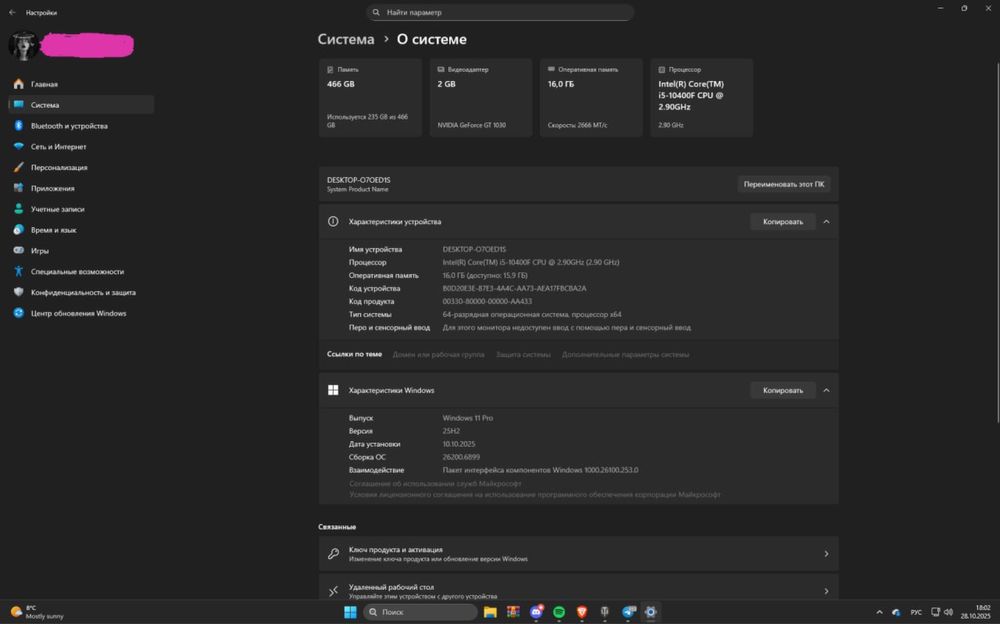This screenshot has height=624, width=1000.
Task: Copy Windows specs with Копировать button
Action: coord(783,390)
